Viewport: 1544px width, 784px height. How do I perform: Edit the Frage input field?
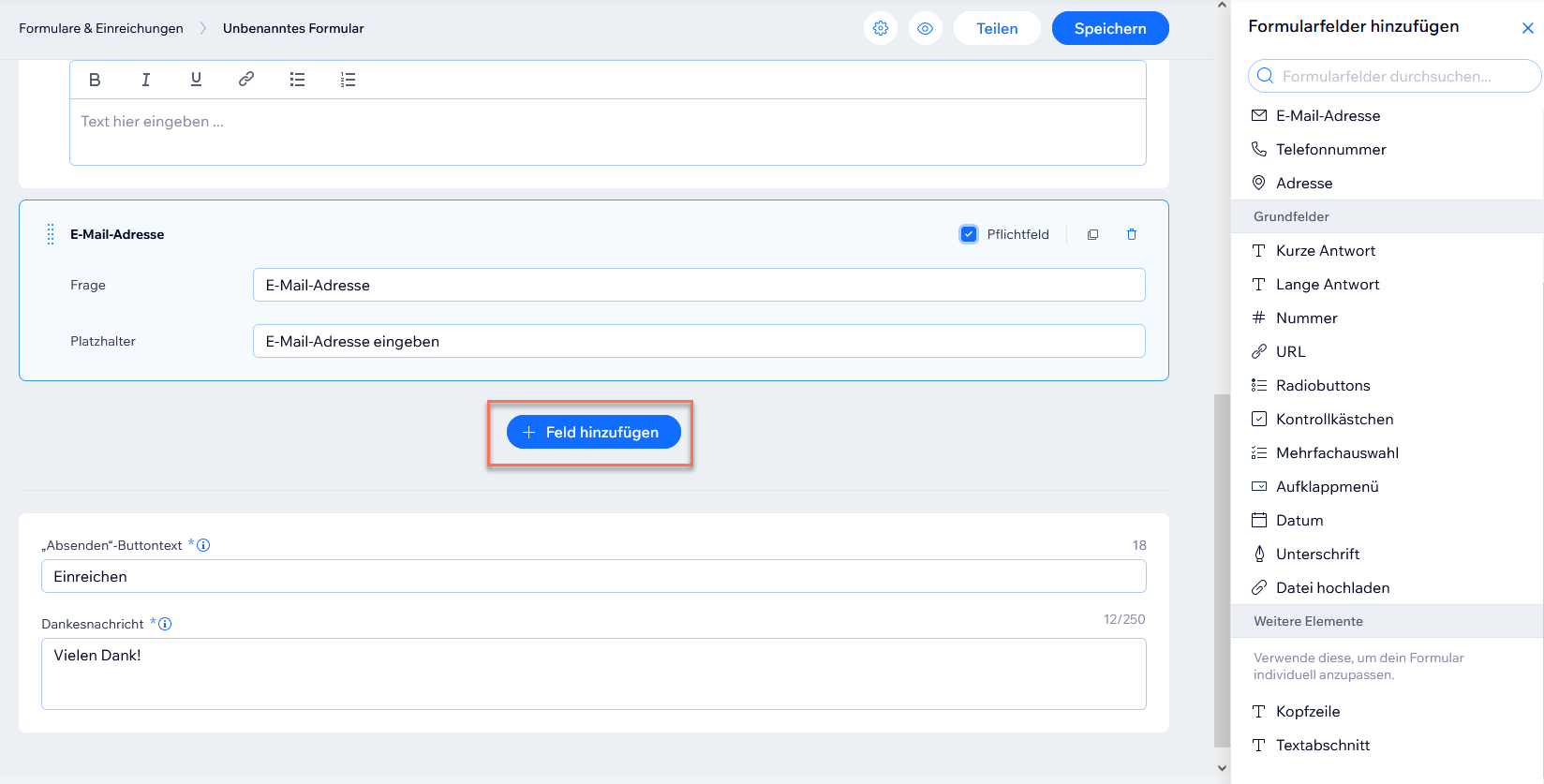click(699, 285)
